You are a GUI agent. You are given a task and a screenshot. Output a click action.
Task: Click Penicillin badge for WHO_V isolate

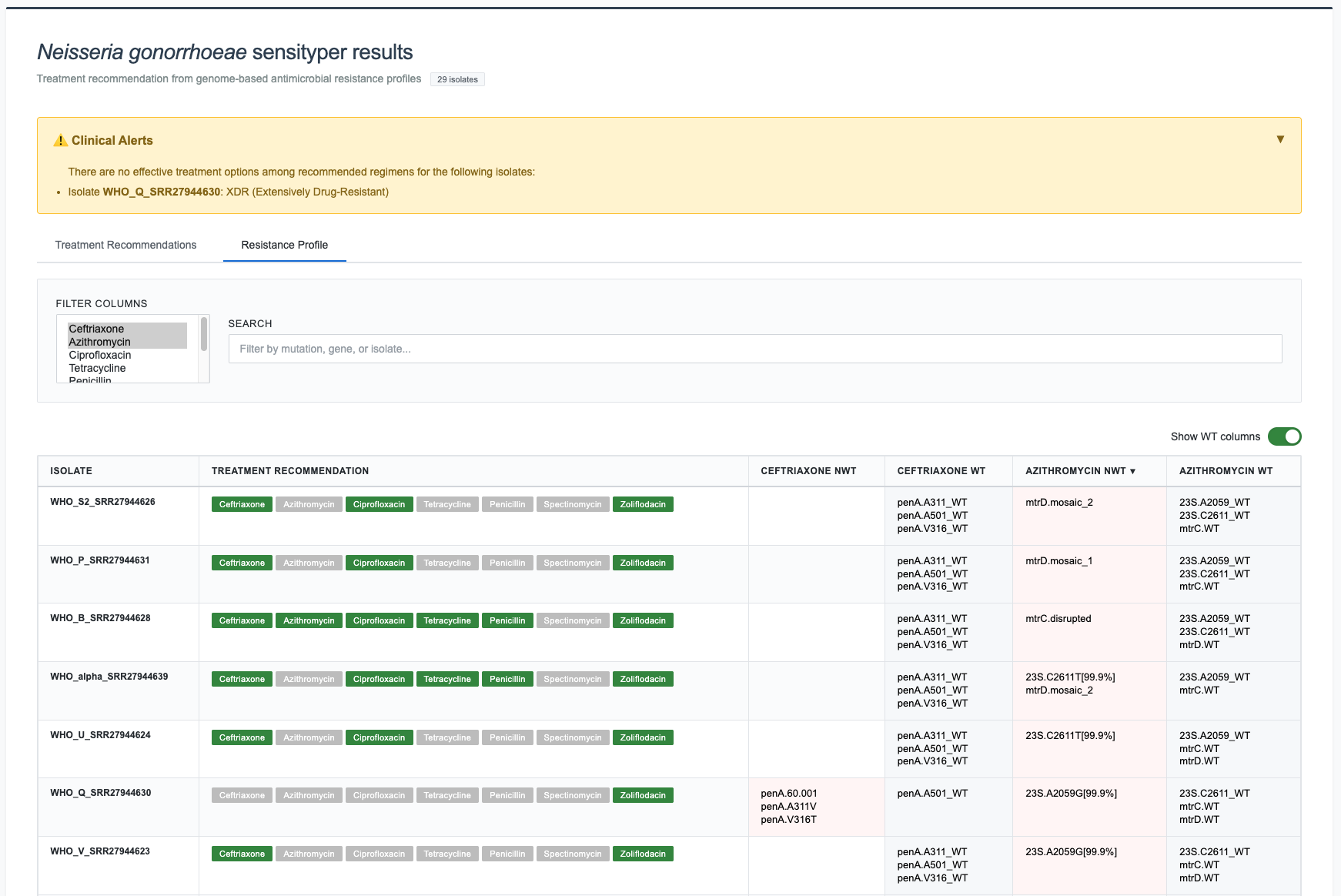(x=507, y=854)
